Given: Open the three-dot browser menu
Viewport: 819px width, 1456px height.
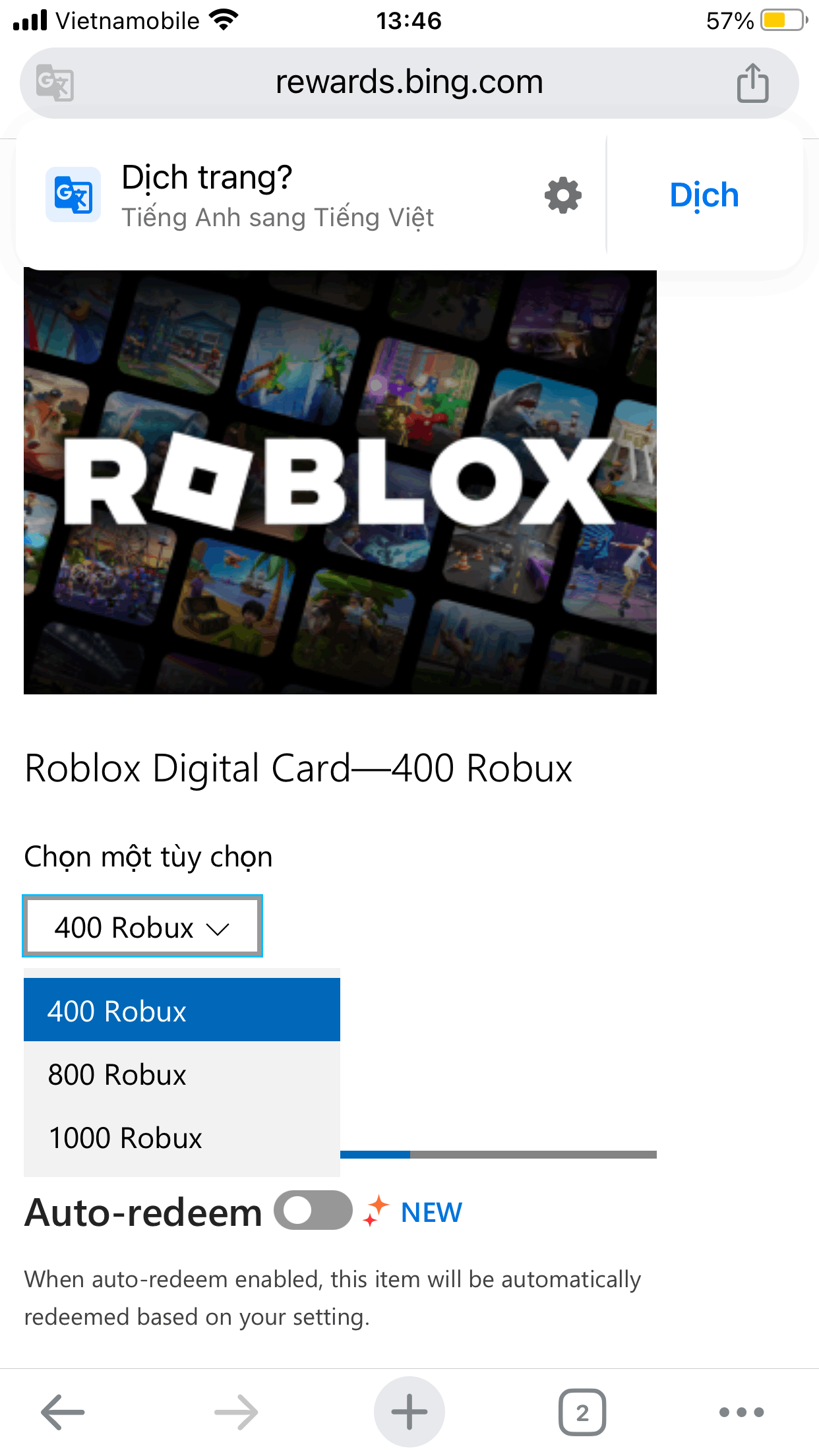Looking at the screenshot, I should [741, 1412].
